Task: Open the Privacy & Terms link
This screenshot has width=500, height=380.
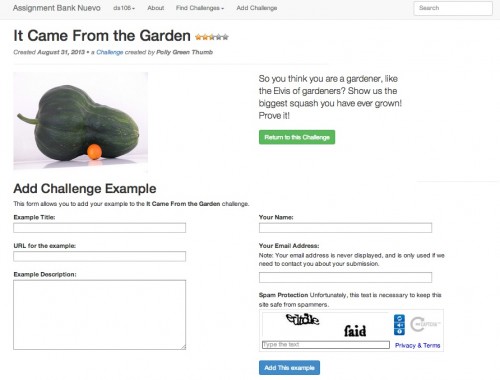Action: pyautogui.click(x=417, y=345)
